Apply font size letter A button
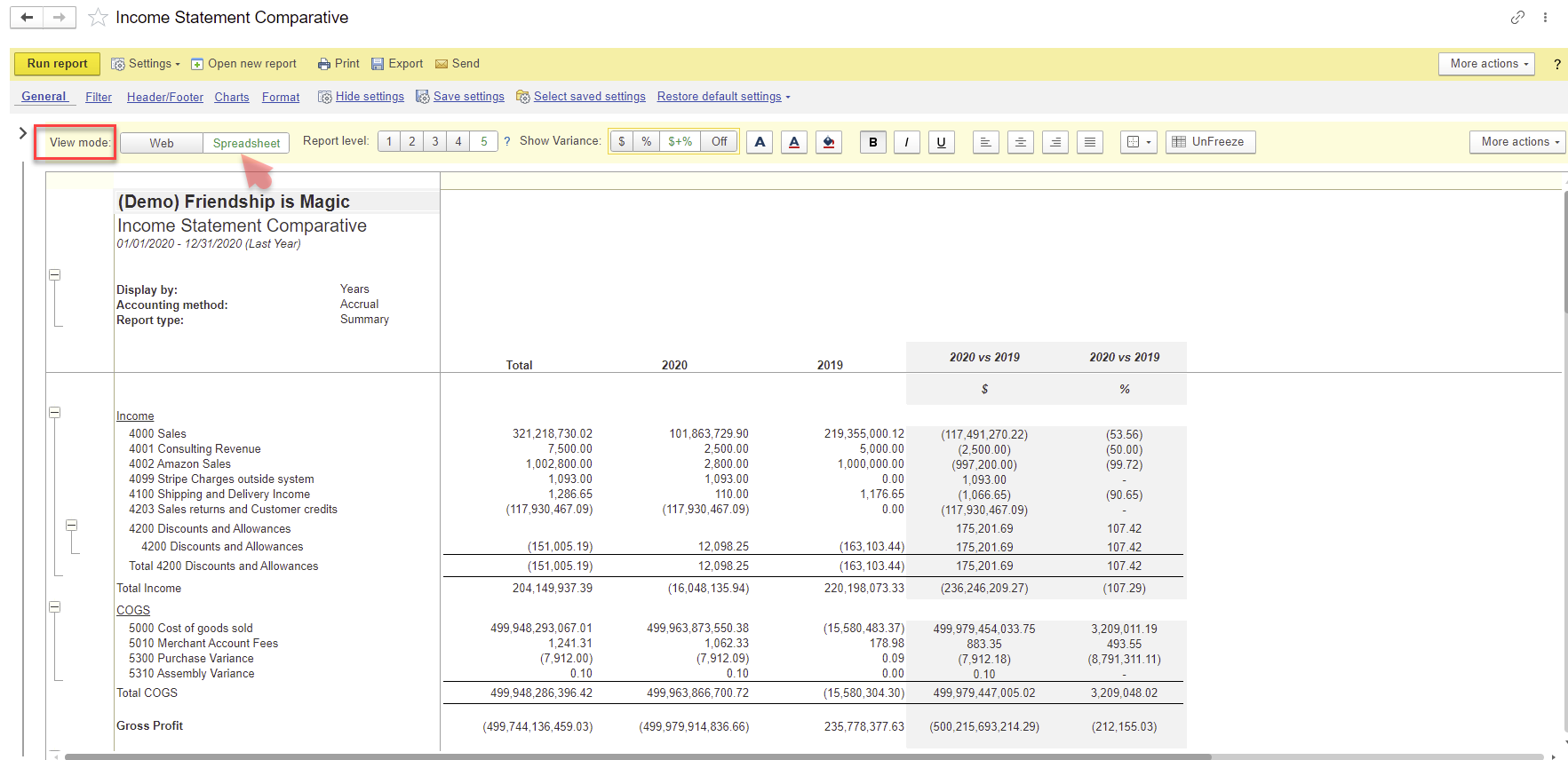This screenshot has width=1568, height=760. click(760, 142)
